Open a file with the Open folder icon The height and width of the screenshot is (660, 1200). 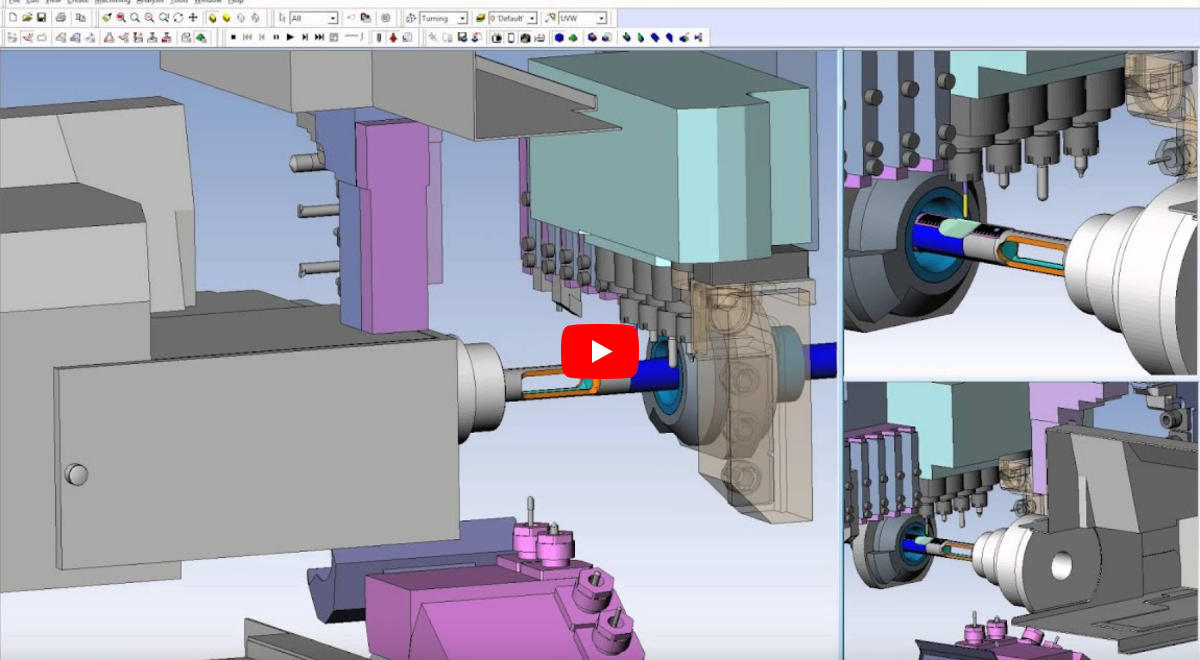tap(27, 17)
